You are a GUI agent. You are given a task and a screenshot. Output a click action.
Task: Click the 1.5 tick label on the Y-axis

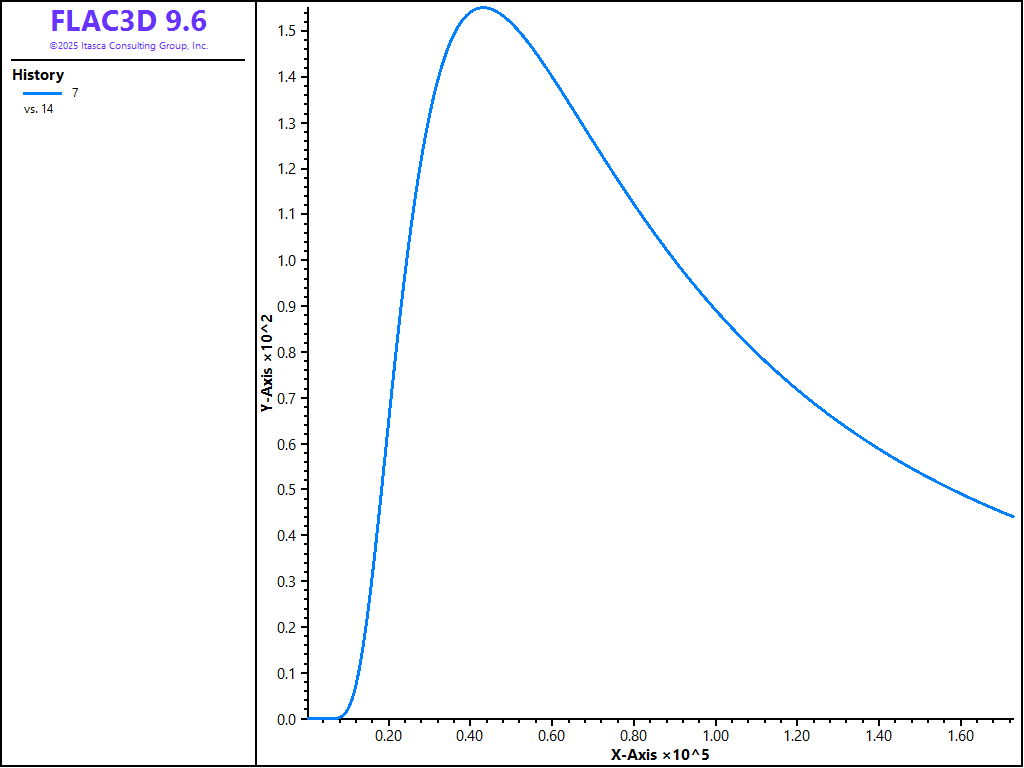285,31
